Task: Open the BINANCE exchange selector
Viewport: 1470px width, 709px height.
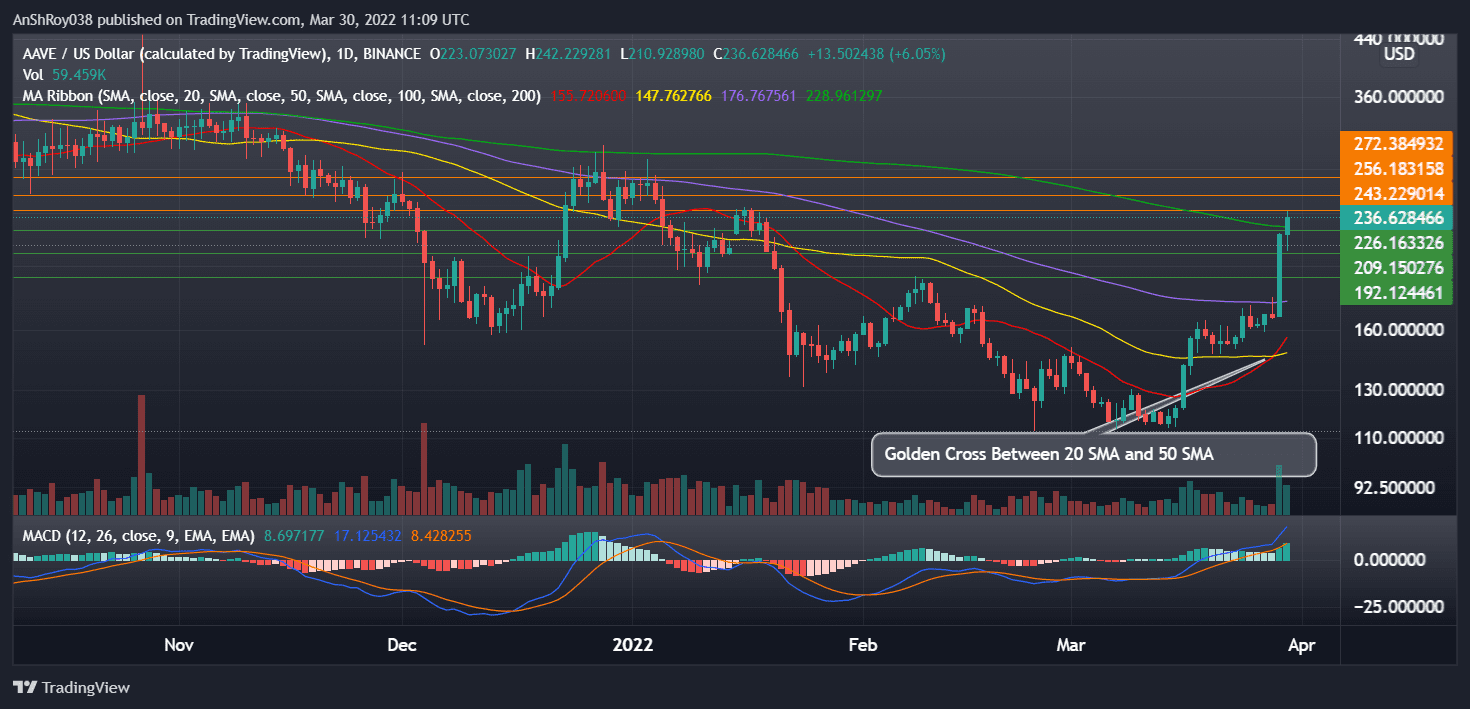Action: pos(389,55)
